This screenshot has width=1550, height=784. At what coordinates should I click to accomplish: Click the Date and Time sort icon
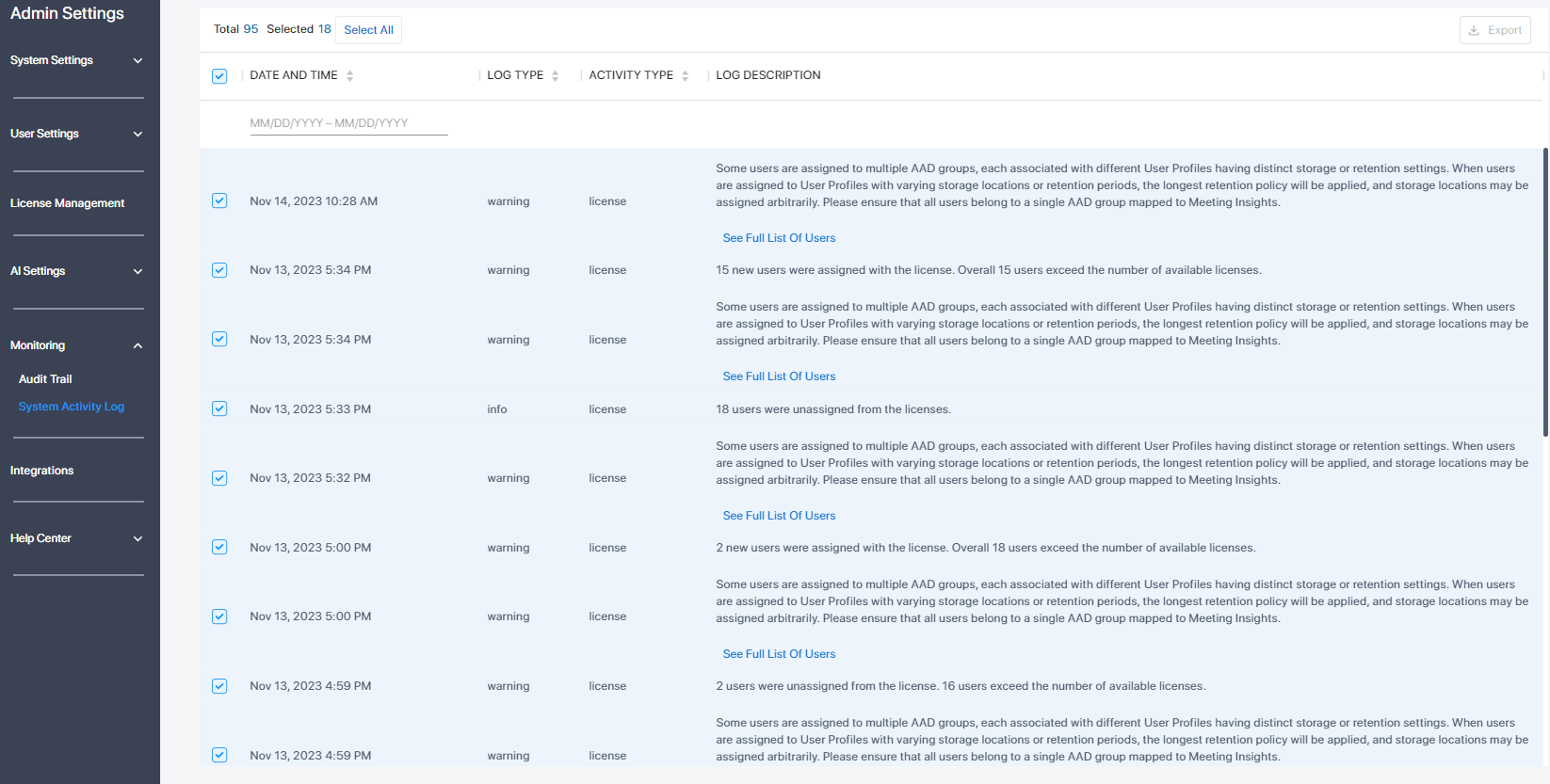click(349, 76)
